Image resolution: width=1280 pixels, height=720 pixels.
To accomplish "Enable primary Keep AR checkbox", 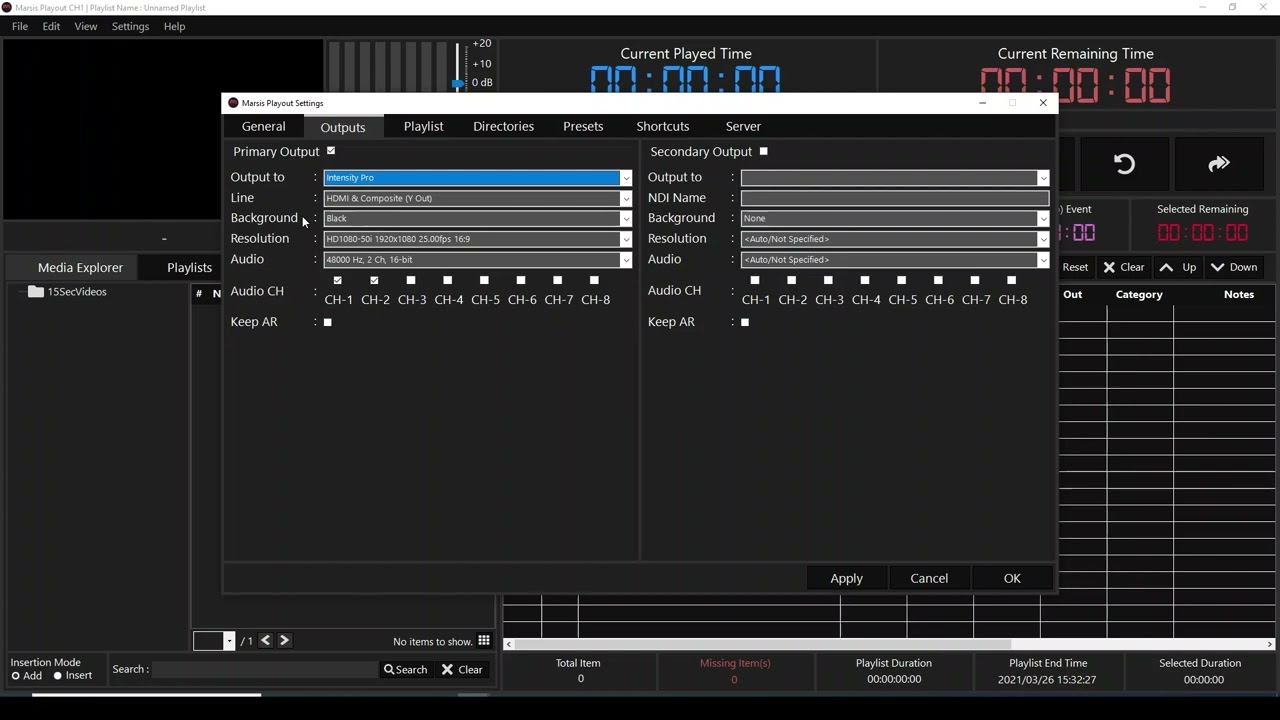I will tap(327, 322).
